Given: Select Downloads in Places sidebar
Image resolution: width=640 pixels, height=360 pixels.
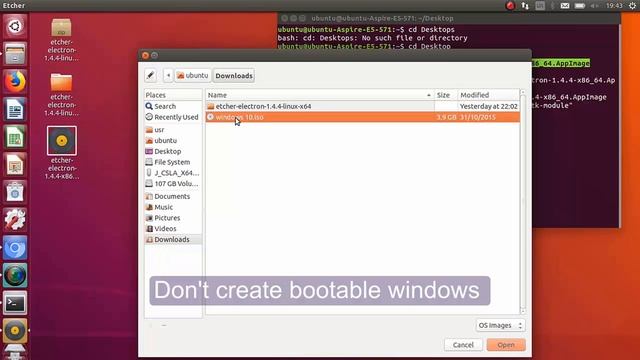Looking at the screenshot, I should pyautogui.click(x=173, y=240).
